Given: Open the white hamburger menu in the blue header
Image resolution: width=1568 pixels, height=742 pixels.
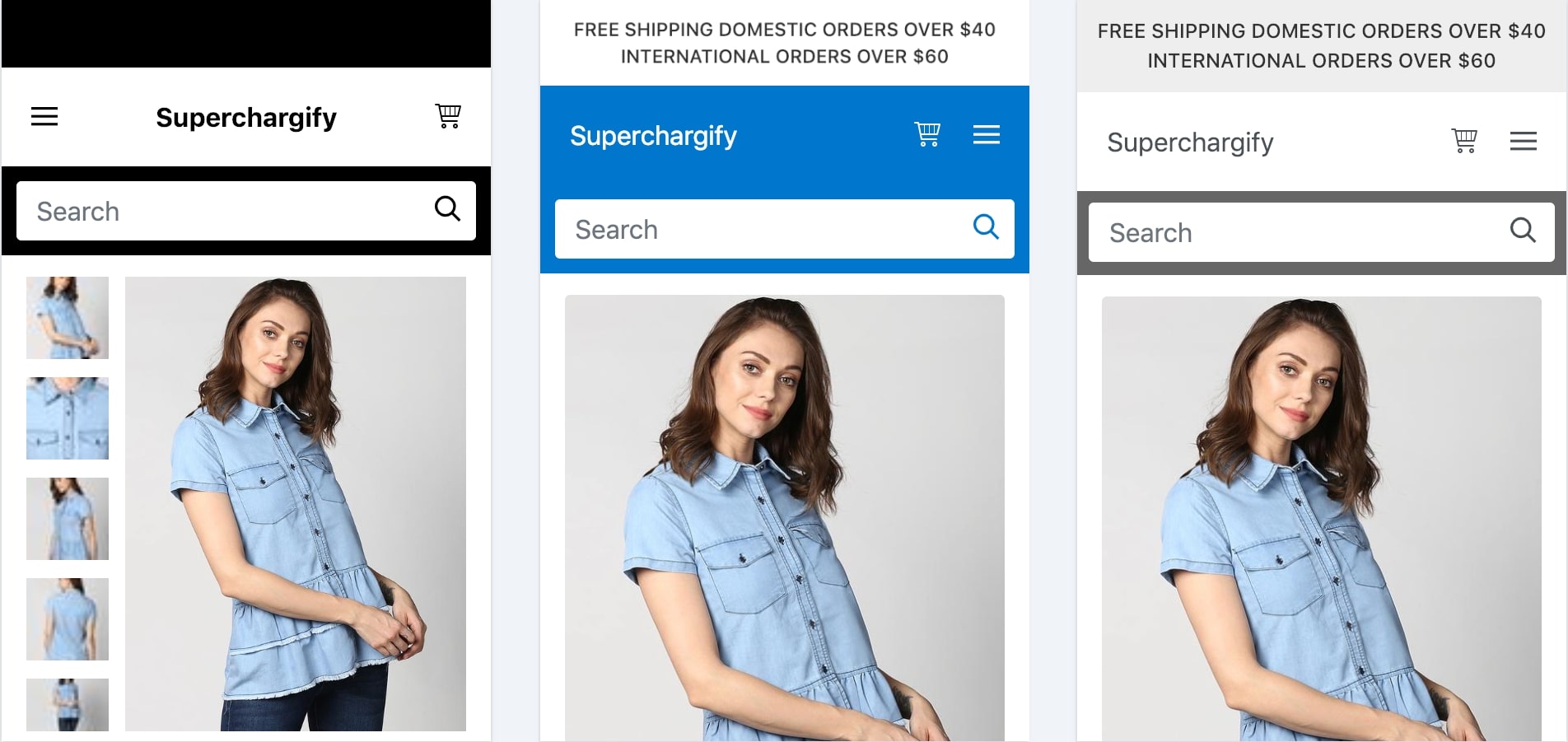Looking at the screenshot, I should [x=987, y=134].
